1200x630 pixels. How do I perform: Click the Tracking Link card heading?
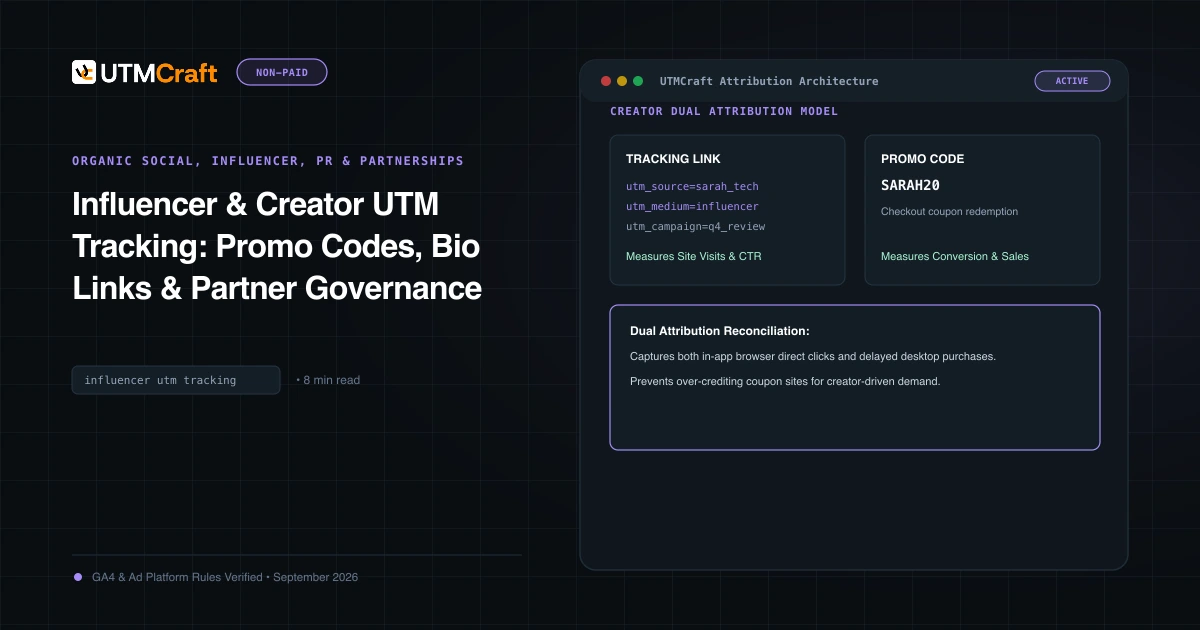pyautogui.click(x=673, y=159)
